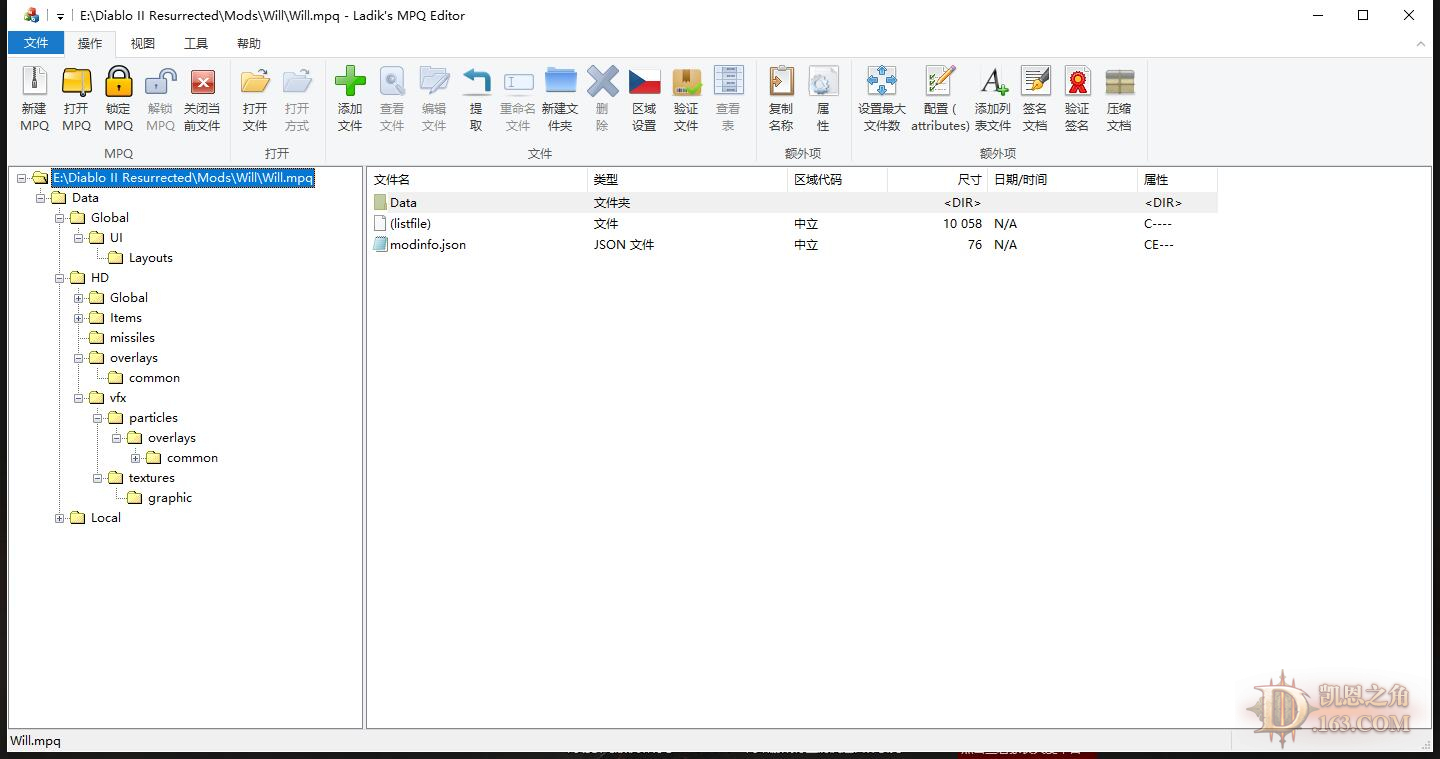Image resolution: width=1440 pixels, height=759 pixels.
Task: Click the 查看文件 (View file) icon
Action: click(392, 82)
